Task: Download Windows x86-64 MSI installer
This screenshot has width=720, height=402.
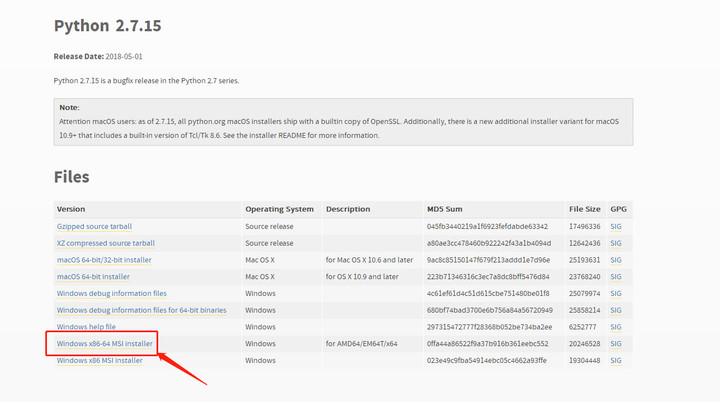Action: 105,344
